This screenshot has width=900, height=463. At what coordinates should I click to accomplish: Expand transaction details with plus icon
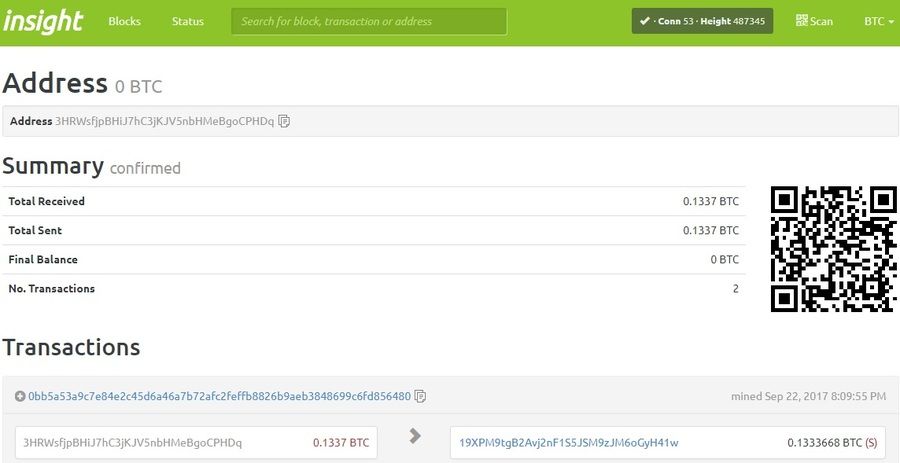(x=20, y=396)
